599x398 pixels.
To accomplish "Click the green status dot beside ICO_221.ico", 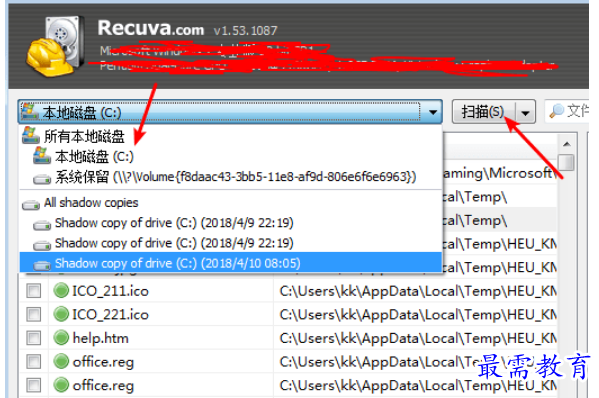I will pos(61,314).
